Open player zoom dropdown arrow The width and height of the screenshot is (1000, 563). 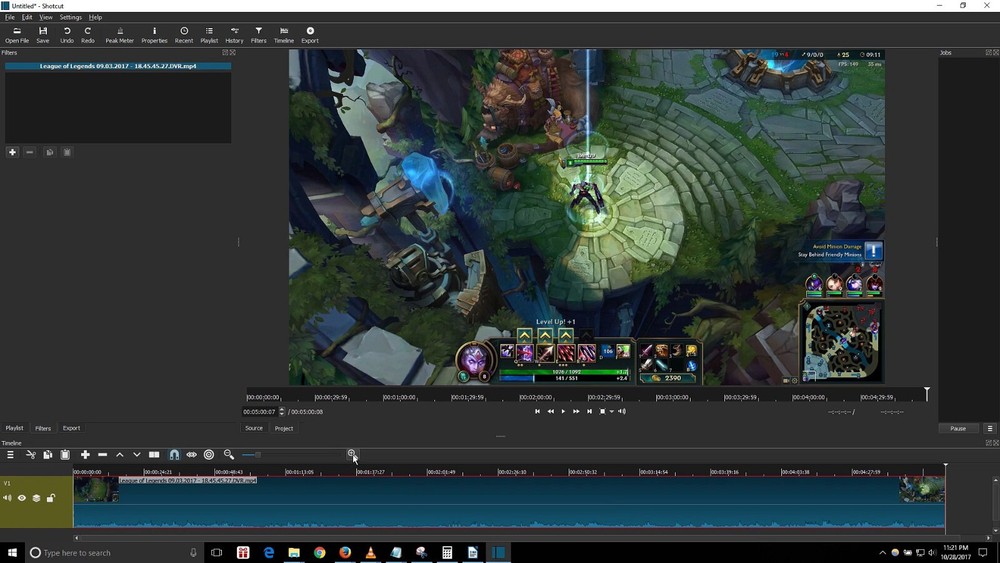click(612, 412)
